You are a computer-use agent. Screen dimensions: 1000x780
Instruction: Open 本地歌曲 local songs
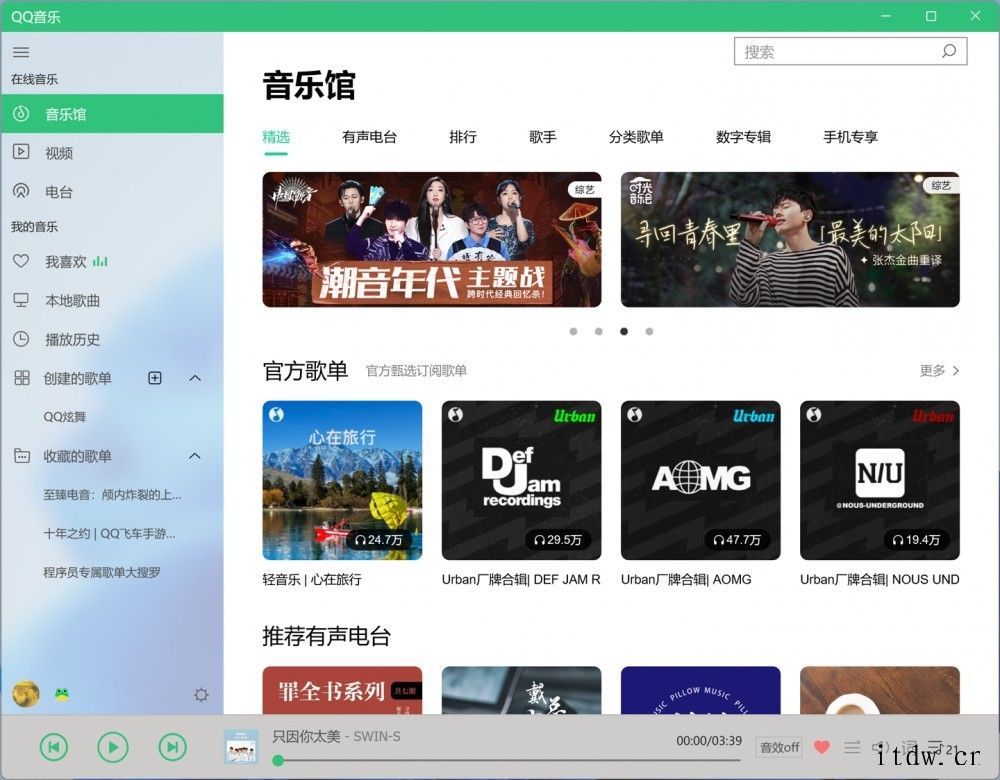[112, 300]
